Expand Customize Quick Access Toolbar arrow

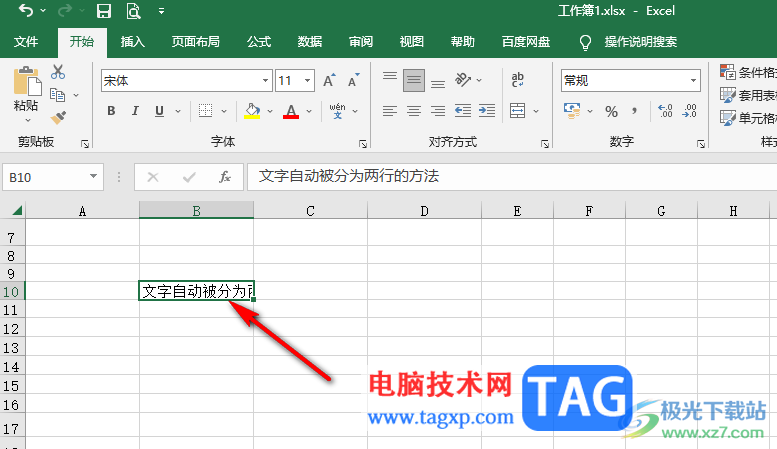click(162, 11)
